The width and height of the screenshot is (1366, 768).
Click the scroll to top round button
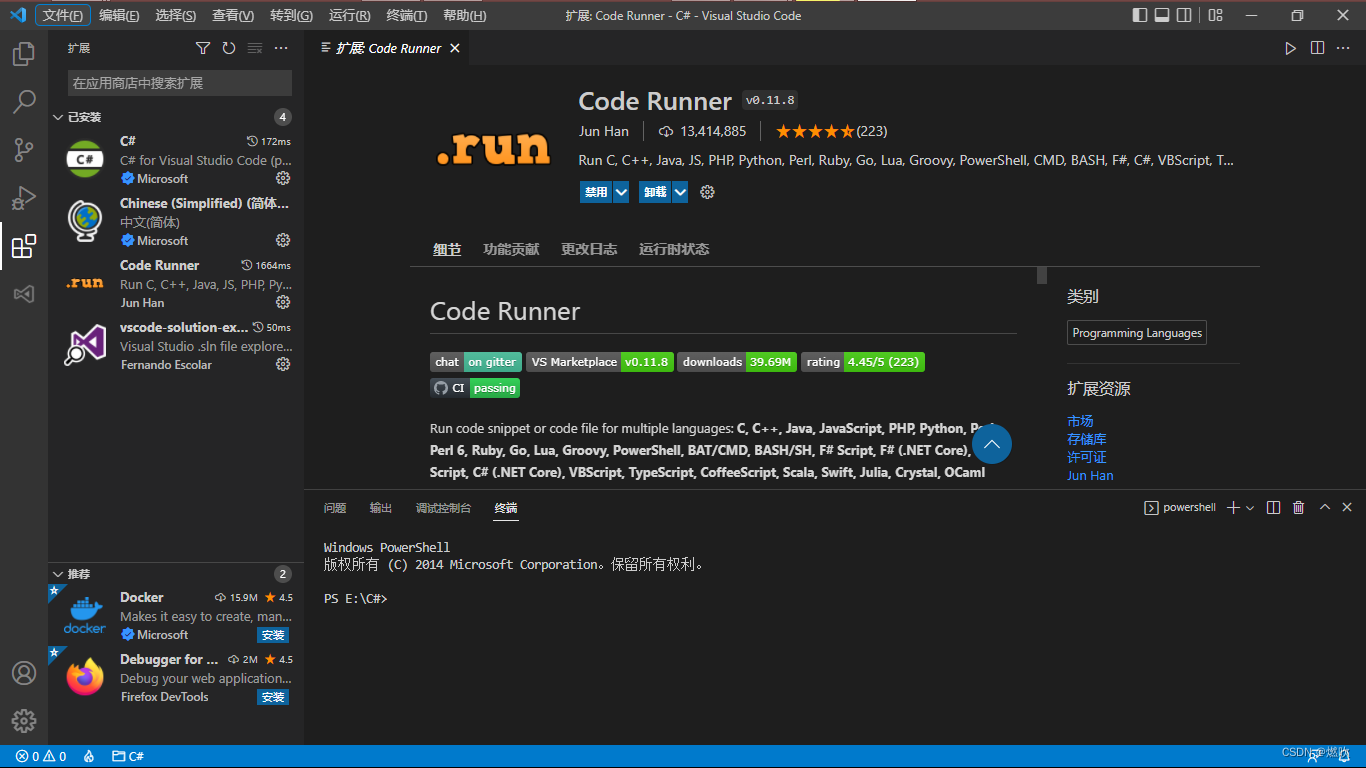(992, 444)
